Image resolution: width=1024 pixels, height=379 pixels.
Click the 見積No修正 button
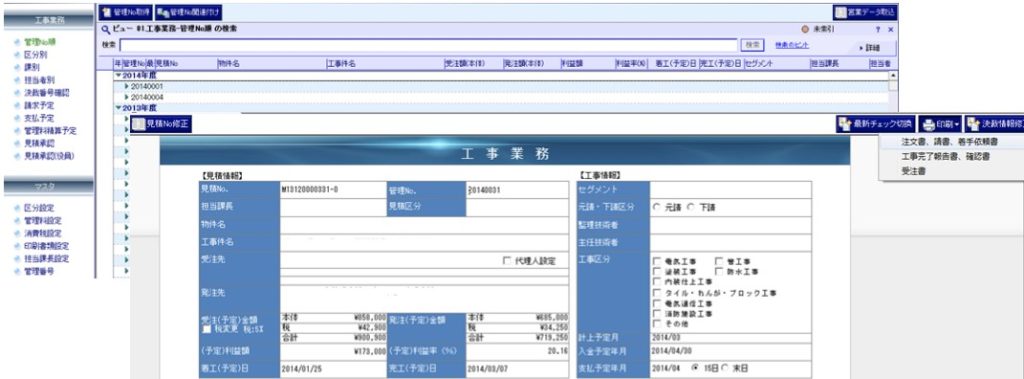pyautogui.click(x=161, y=124)
